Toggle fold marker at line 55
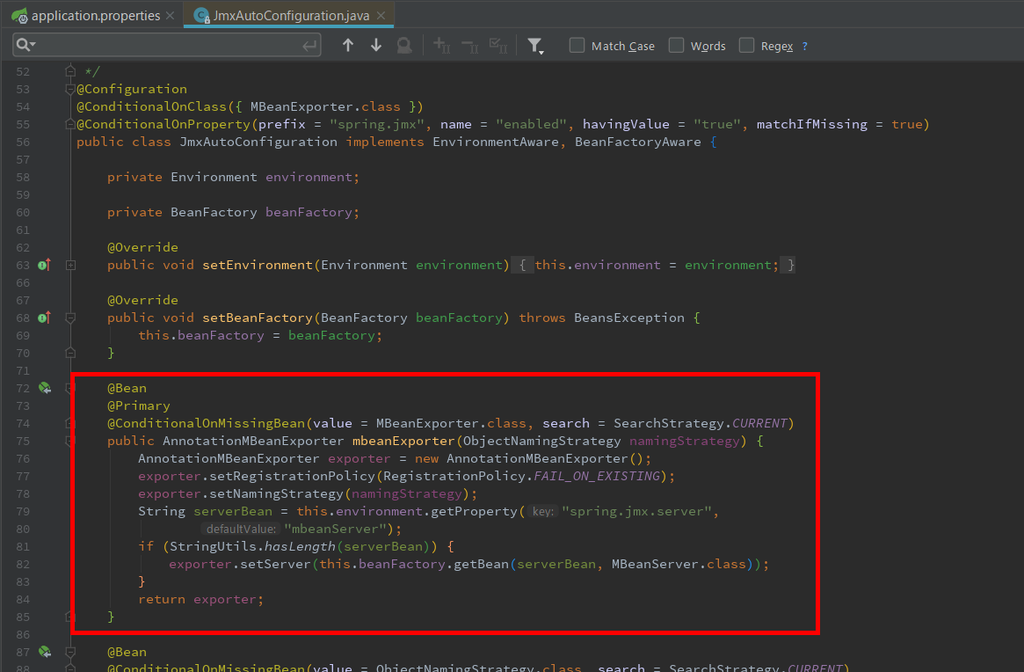 click(70, 124)
